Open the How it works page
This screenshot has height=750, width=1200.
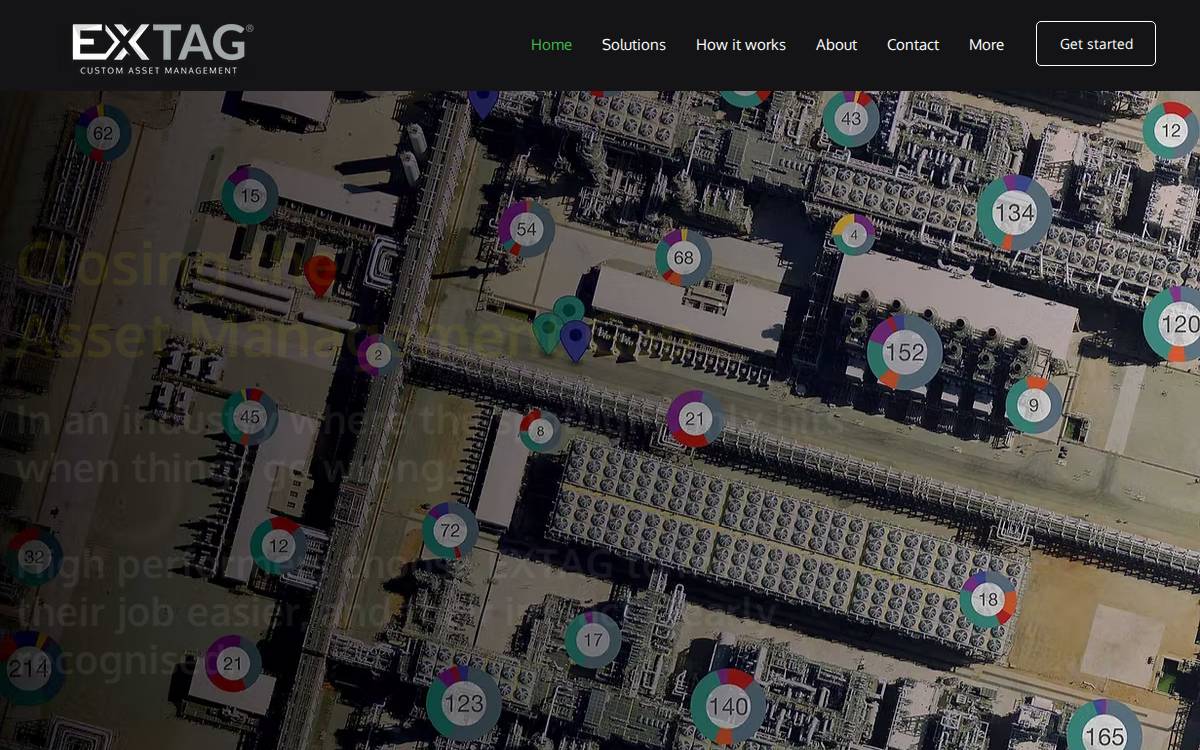741,44
